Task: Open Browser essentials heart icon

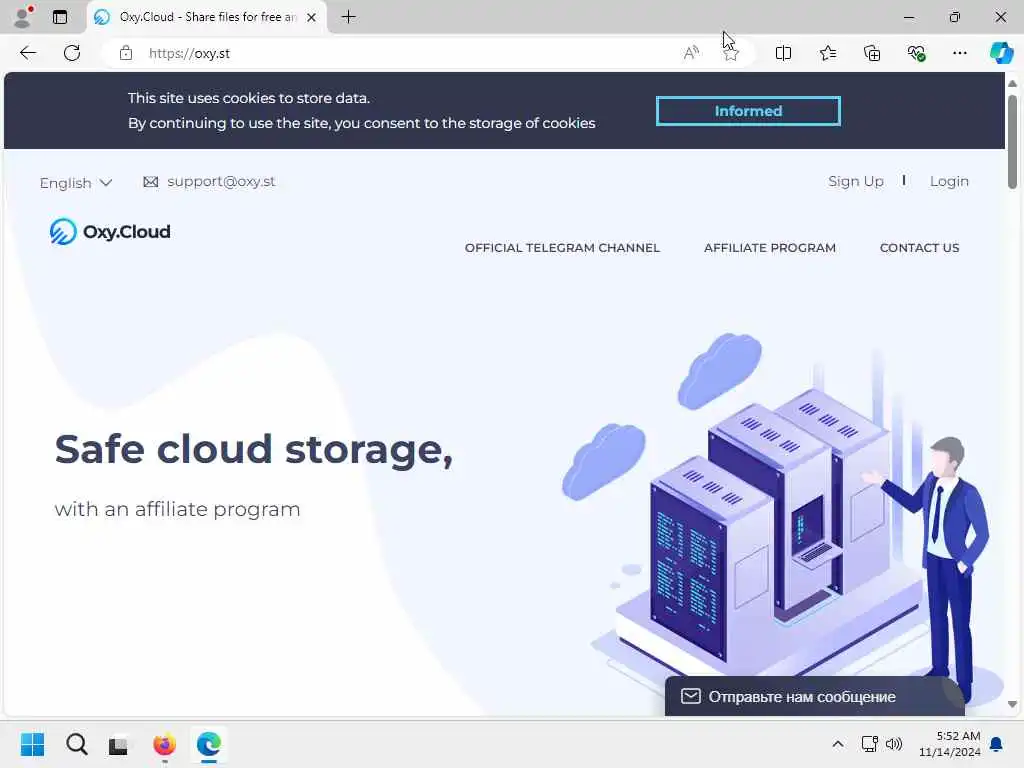Action: point(916,53)
